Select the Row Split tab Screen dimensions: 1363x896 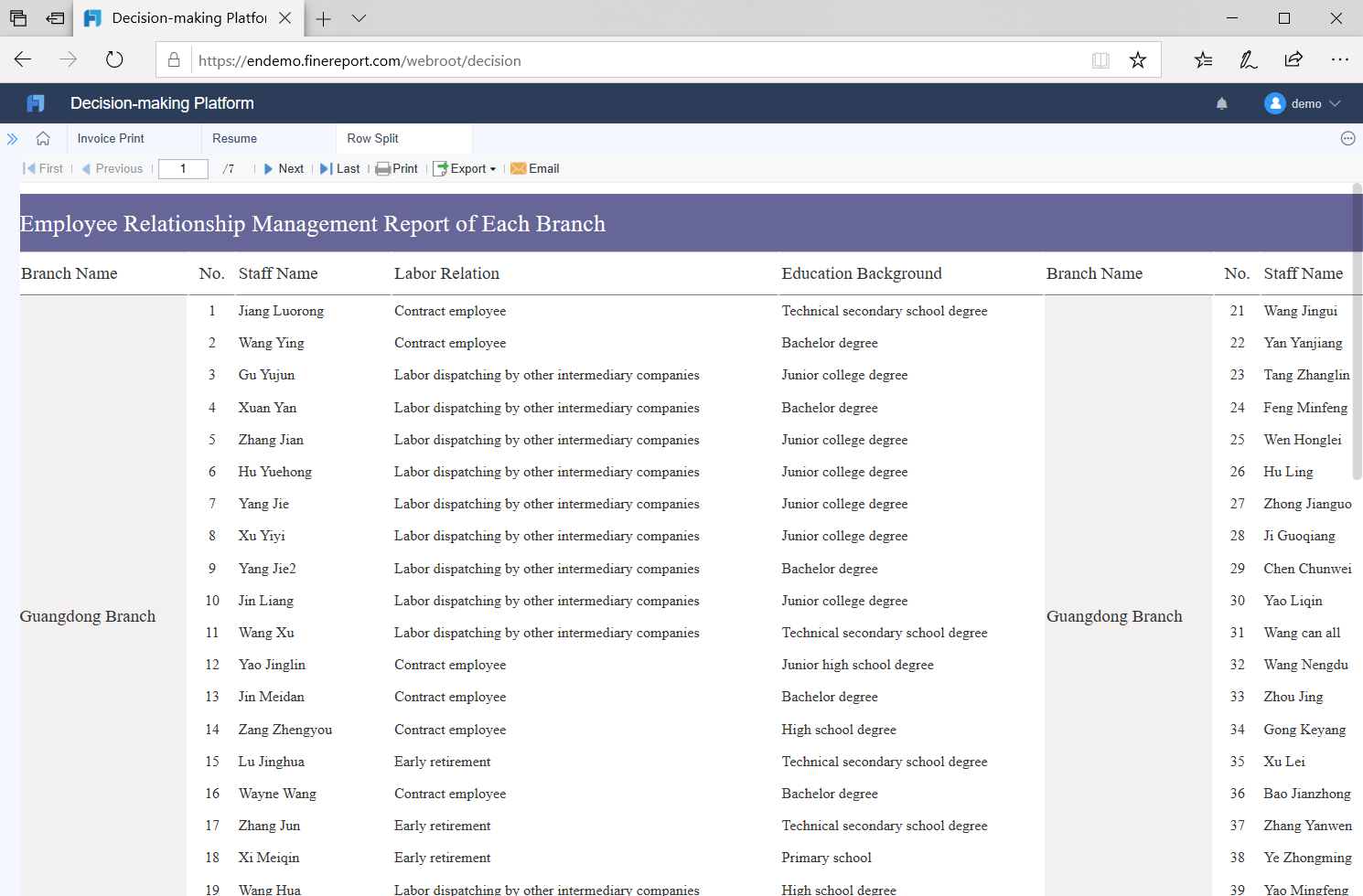[x=373, y=139]
